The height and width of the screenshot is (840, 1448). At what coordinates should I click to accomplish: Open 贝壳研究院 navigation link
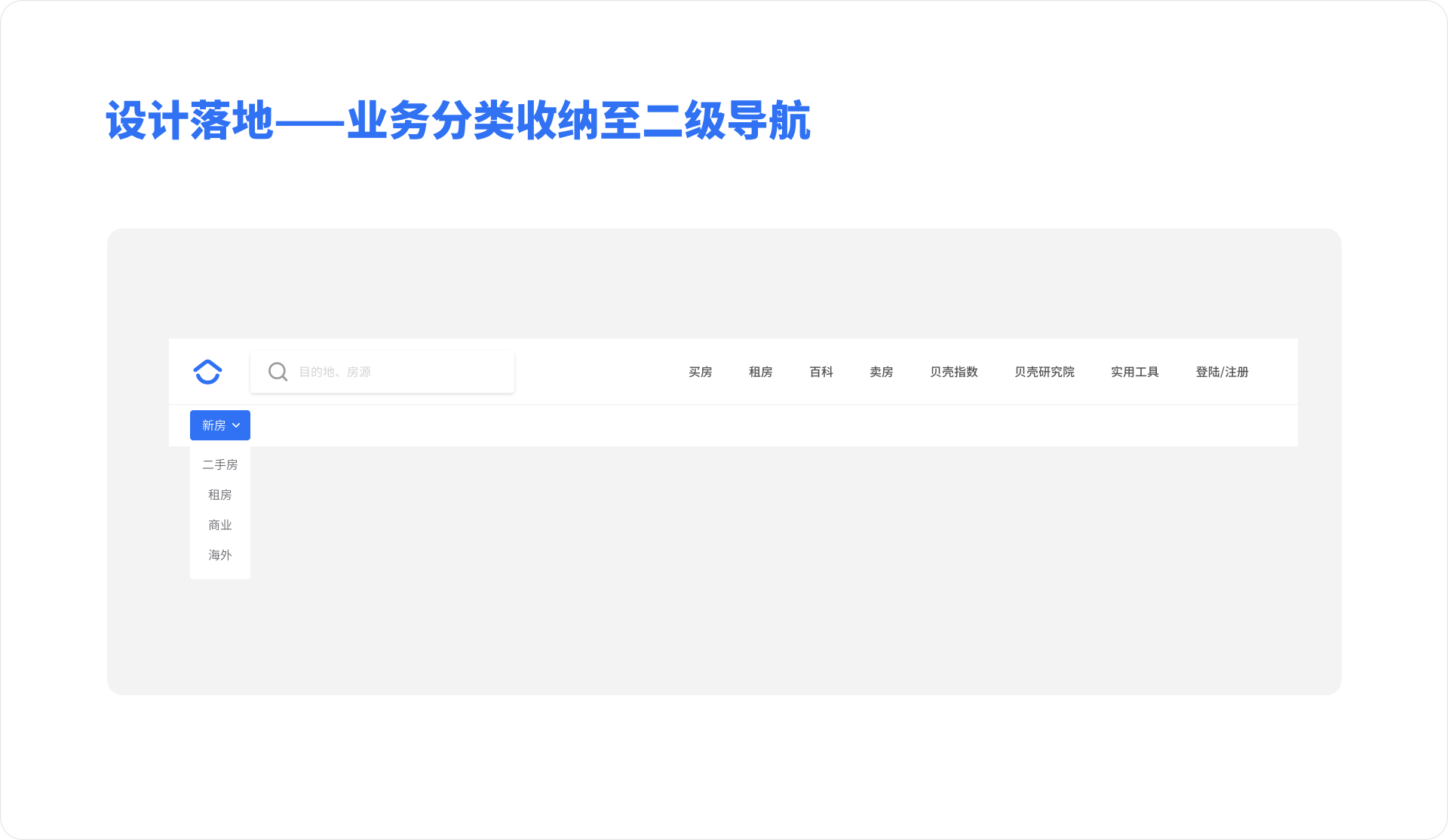pyautogui.click(x=1044, y=372)
